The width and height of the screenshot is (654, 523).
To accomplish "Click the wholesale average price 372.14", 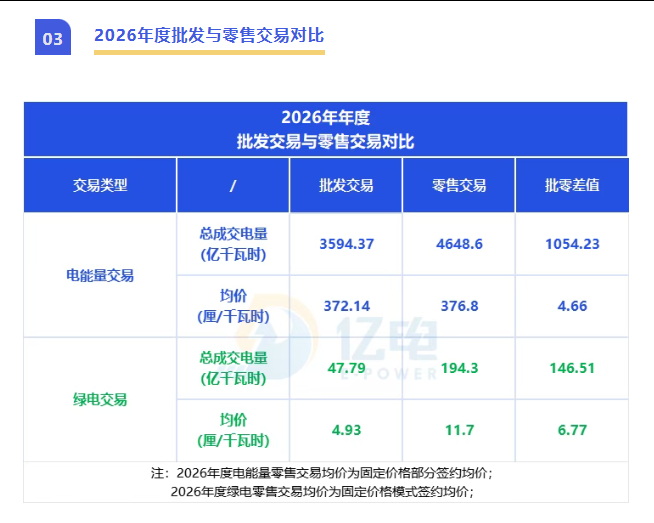I will (346, 306).
